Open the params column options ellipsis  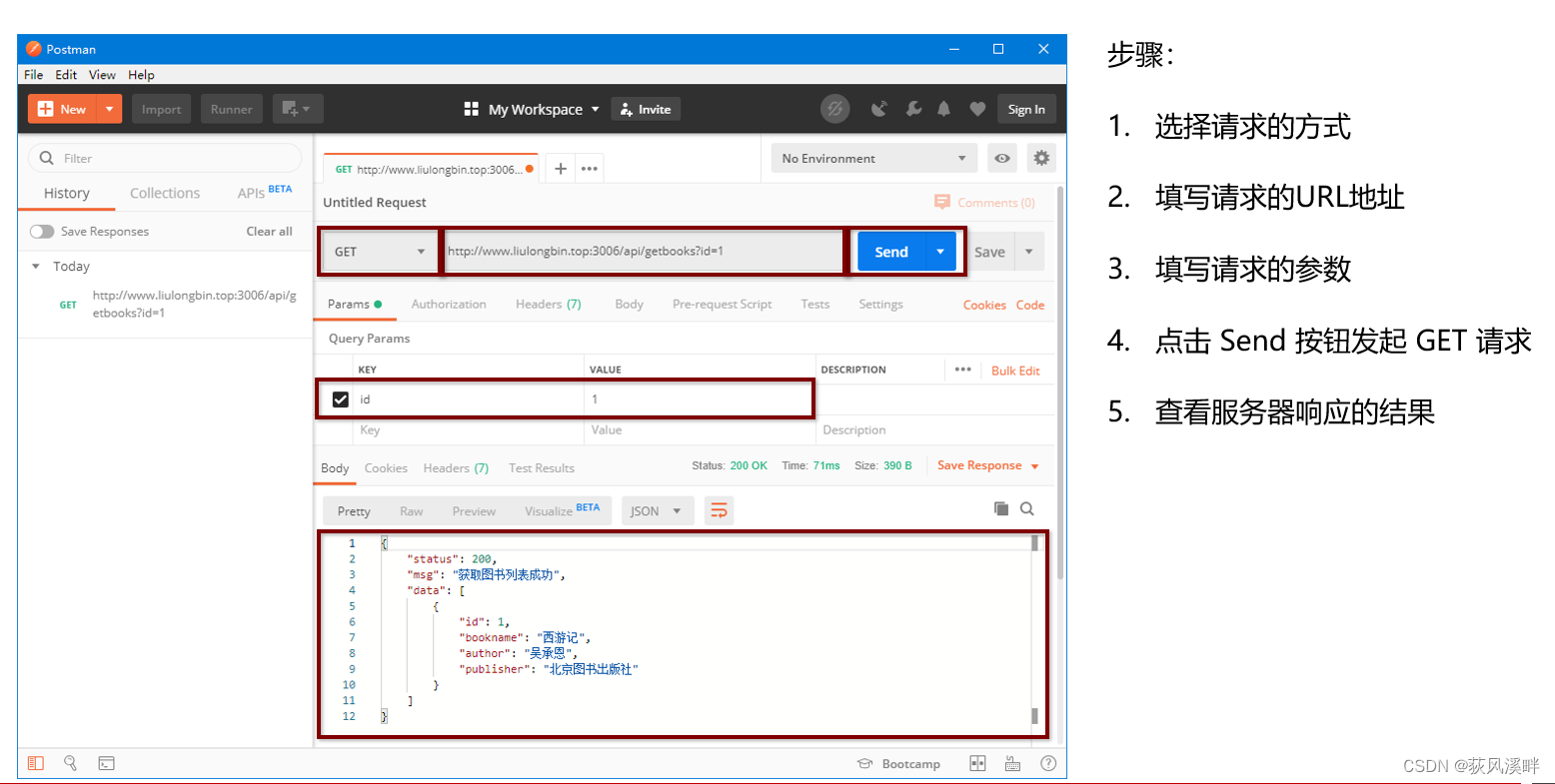(962, 370)
